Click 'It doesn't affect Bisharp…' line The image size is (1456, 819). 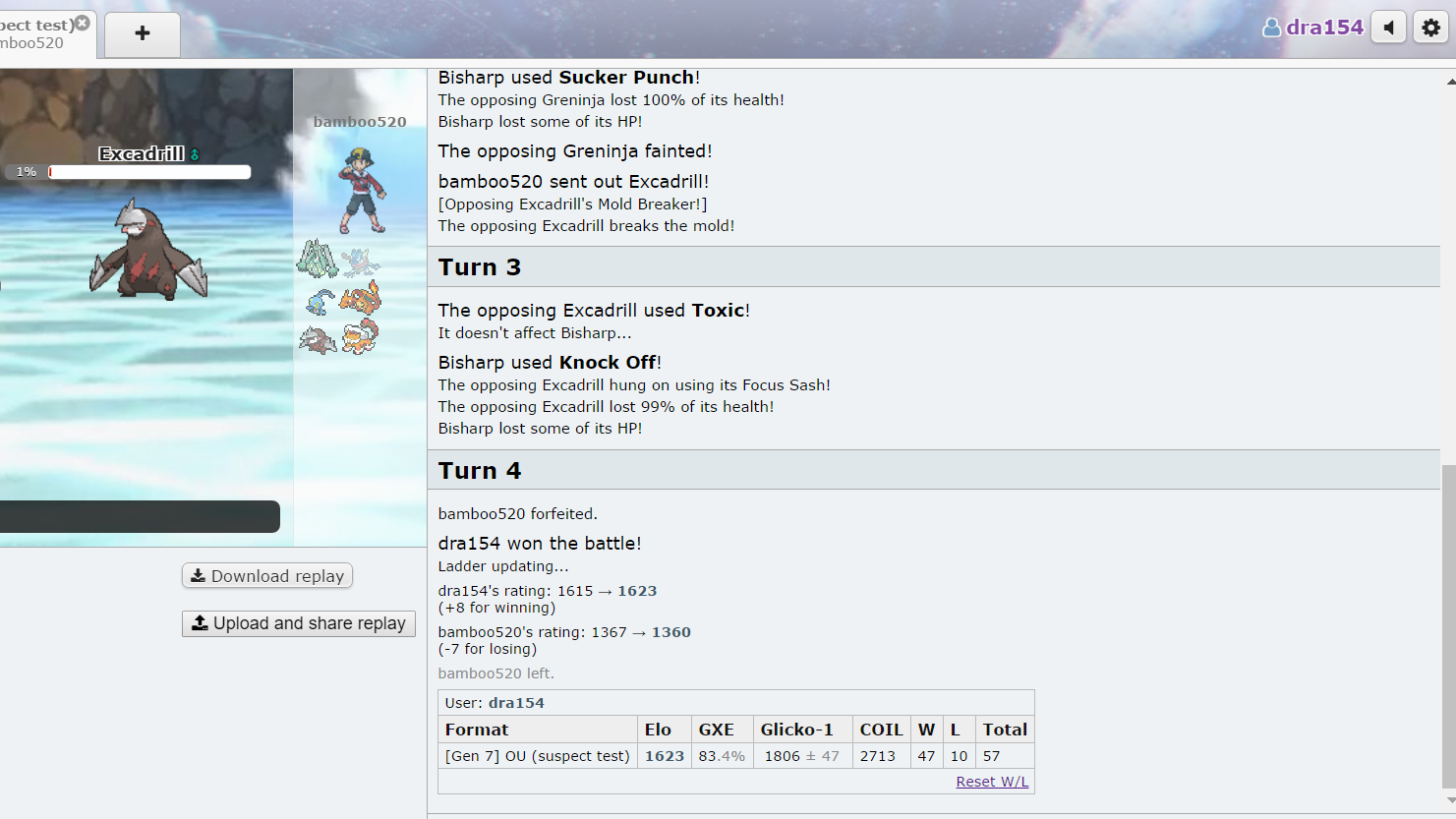coord(535,333)
